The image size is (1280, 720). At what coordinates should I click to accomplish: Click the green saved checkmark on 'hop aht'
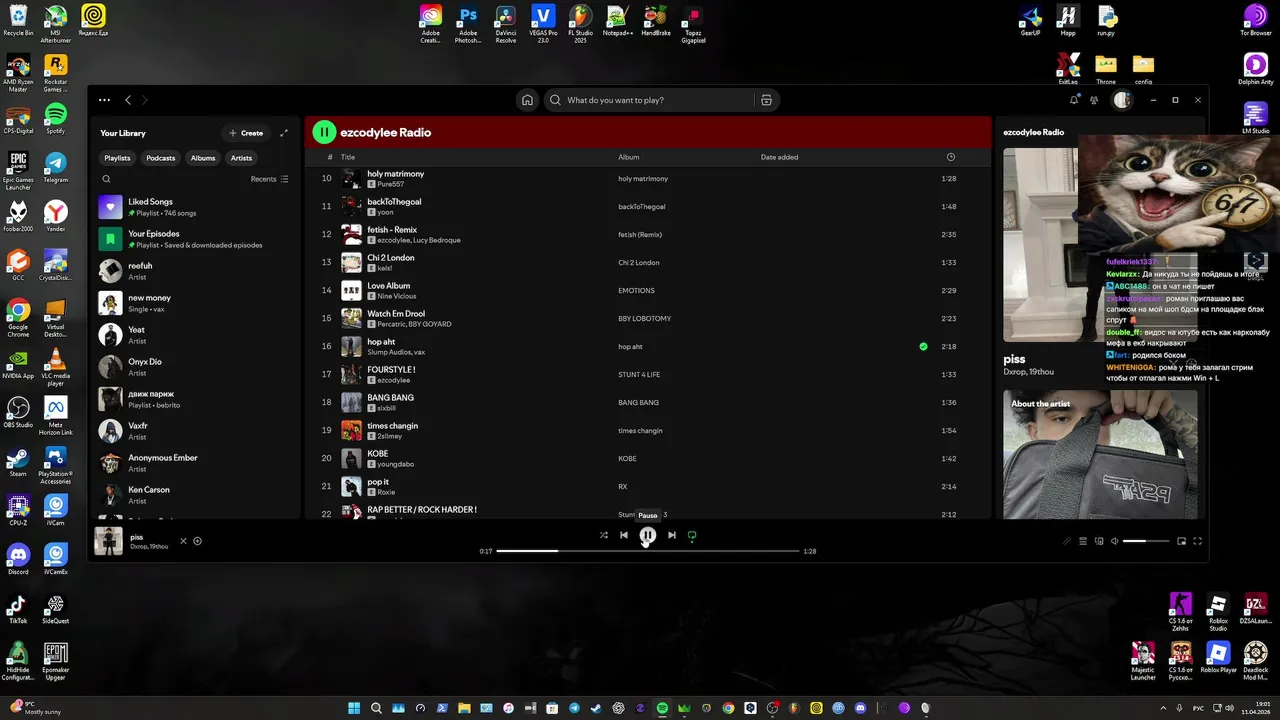click(923, 346)
